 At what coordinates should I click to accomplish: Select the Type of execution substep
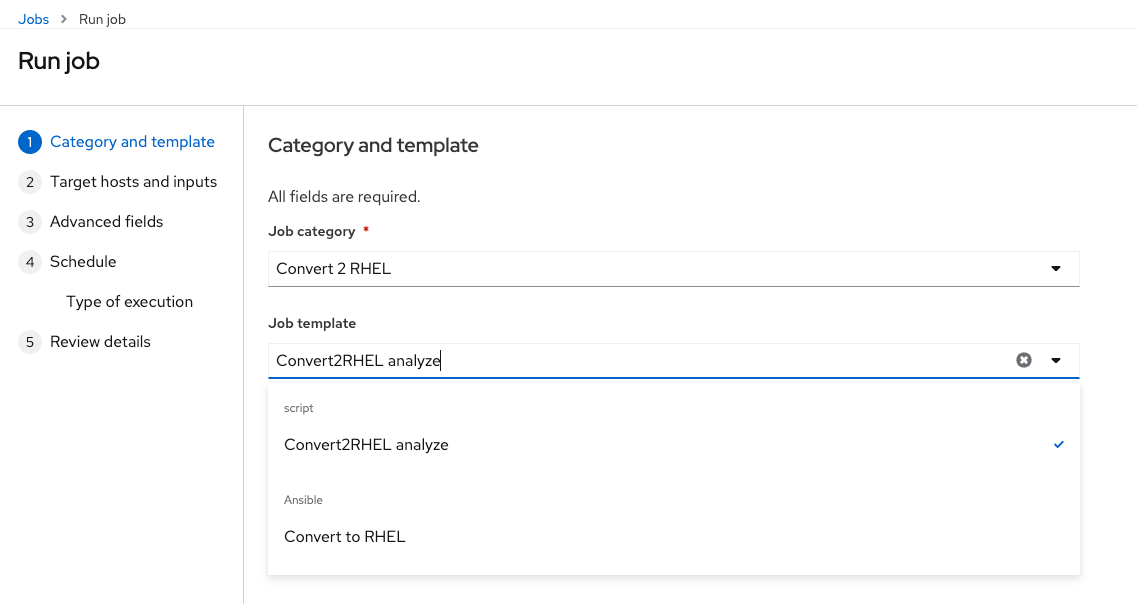pos(130,302)
